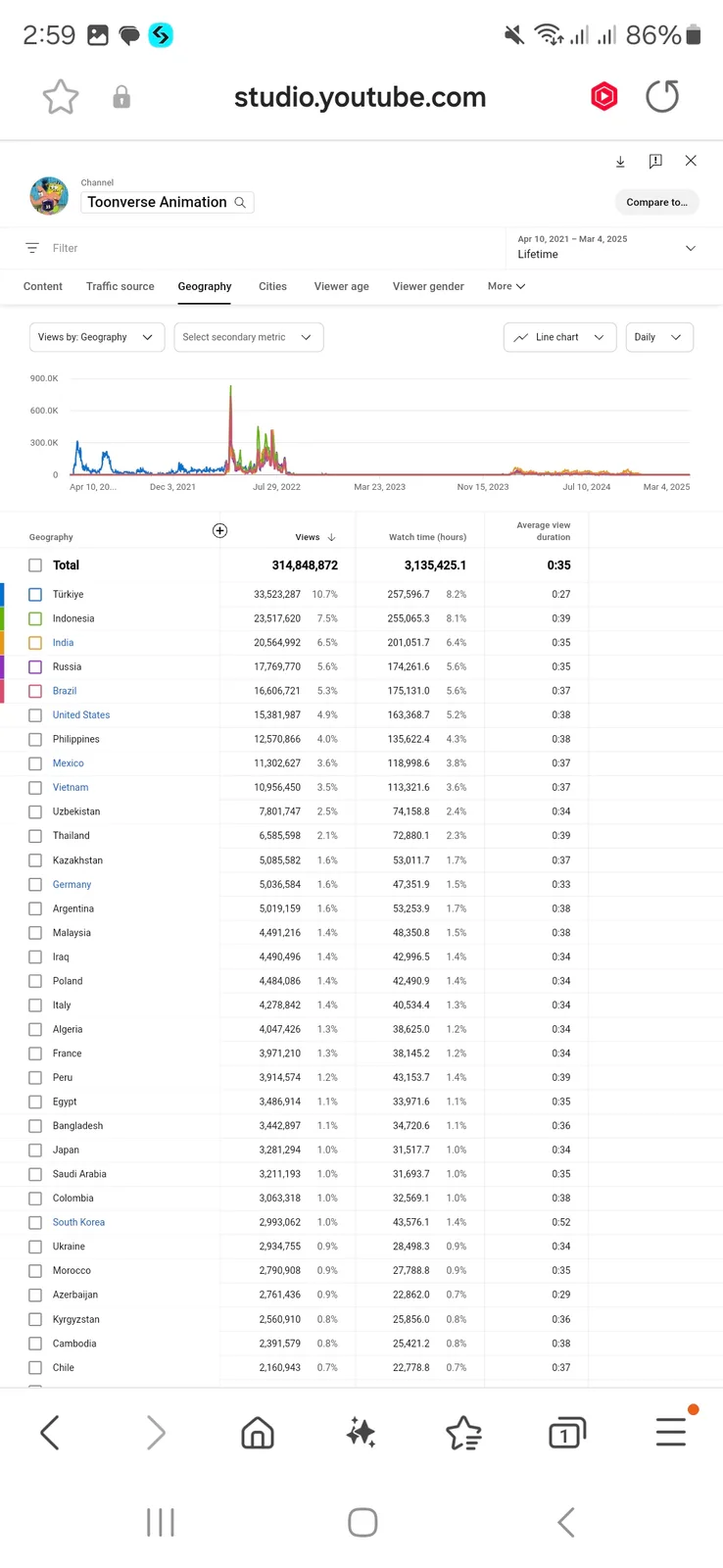This screenshot has height=1568, width=723.
Task: Check the Uzbekistan checkbox
Action: 35,811
